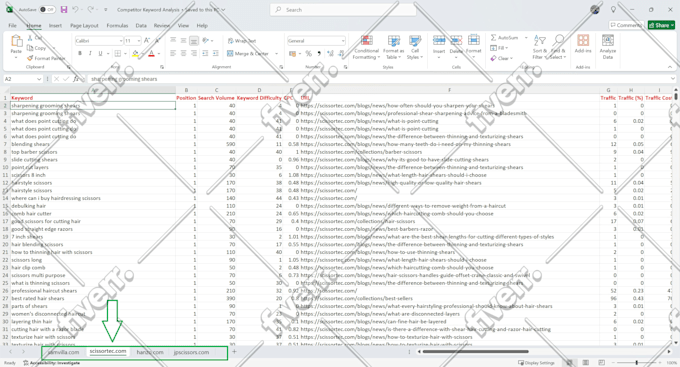
Task: Switch to the Formulas tab
Action: pos(117,26)
